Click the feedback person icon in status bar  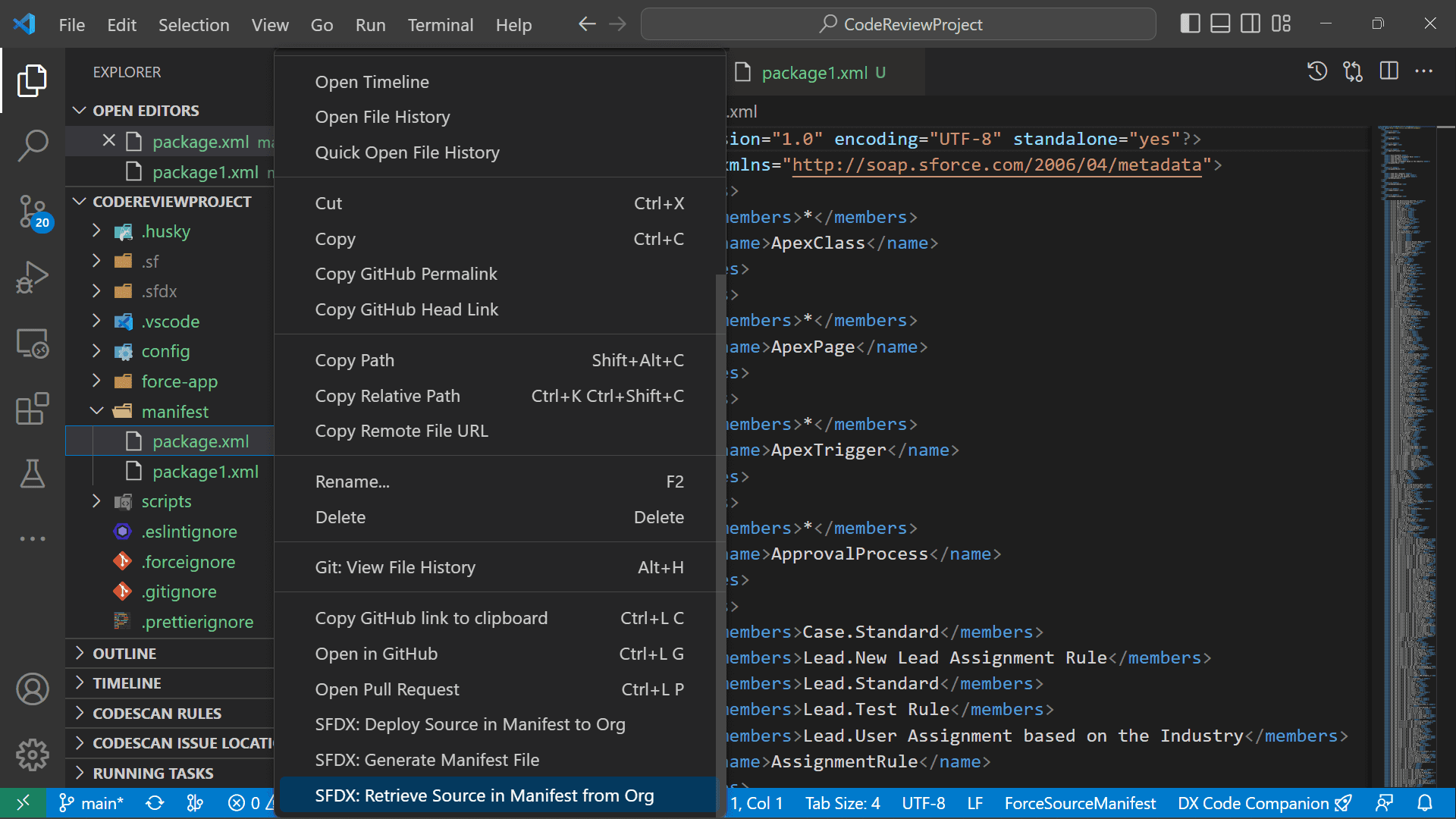pos(1384,803)
